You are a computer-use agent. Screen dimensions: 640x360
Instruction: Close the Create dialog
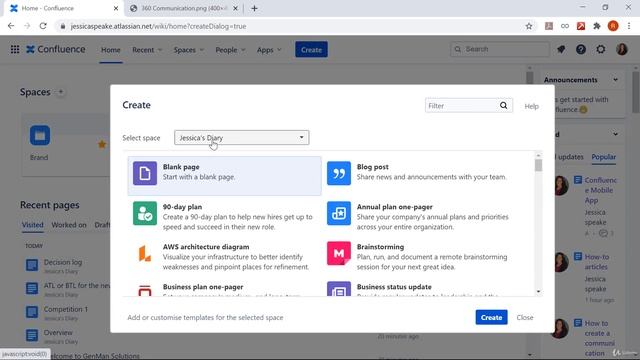coord(525,317)
